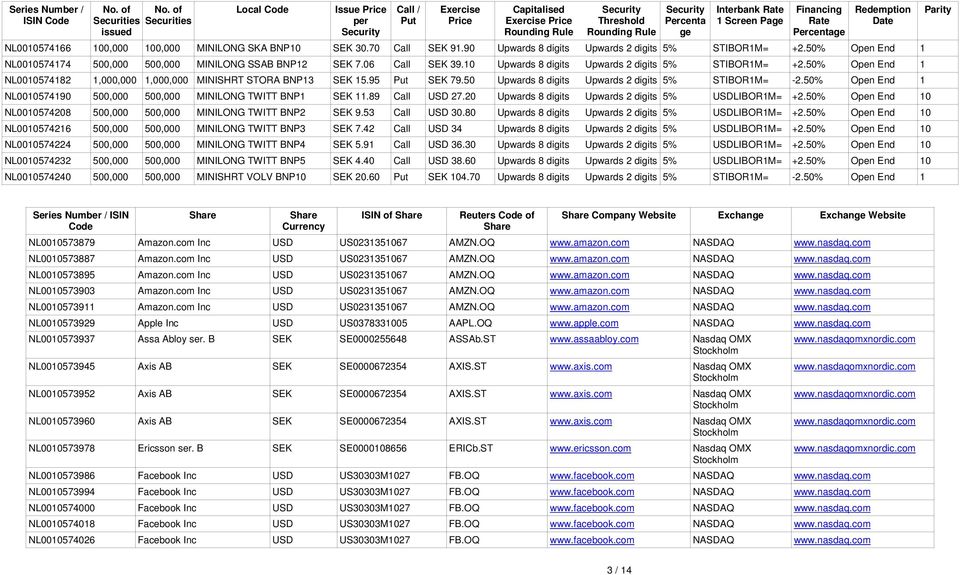Click the 1,000,000 No. of Securities issued cell
960x575 pixels.
[x=115, y=80]
